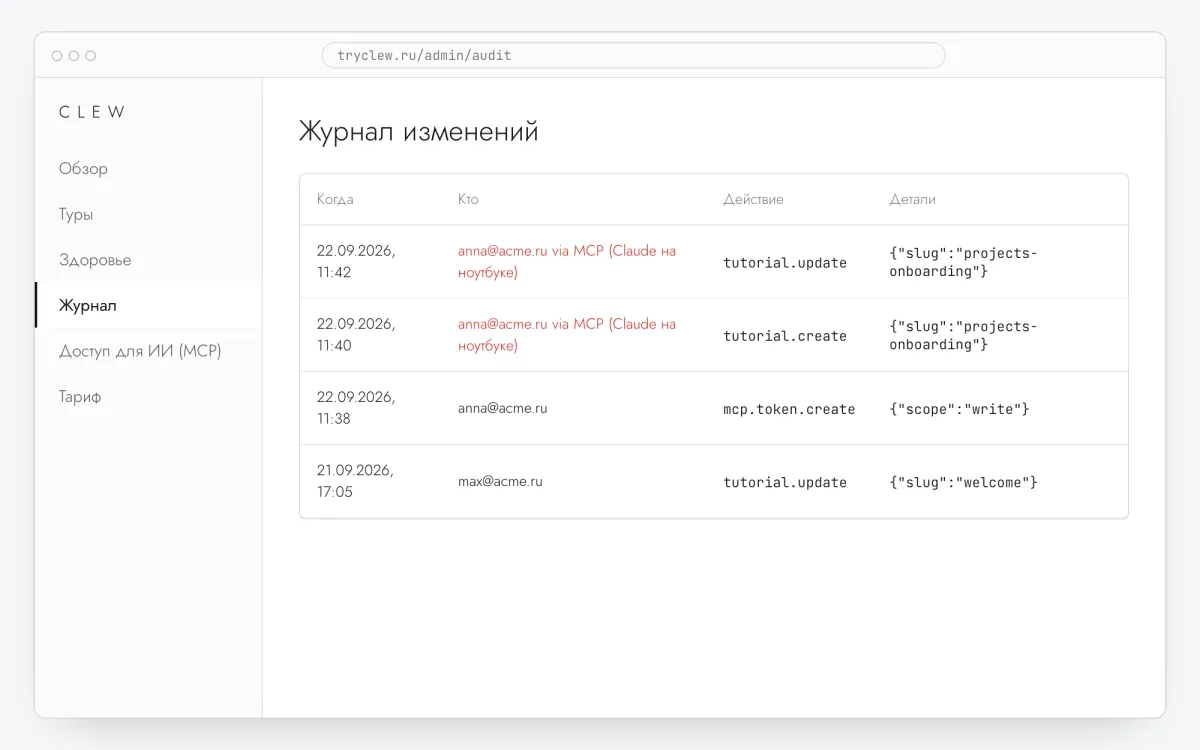Click the {"scope":"write"} details cell
This screenshot has height=750, width=1200.
click(959, 409)
